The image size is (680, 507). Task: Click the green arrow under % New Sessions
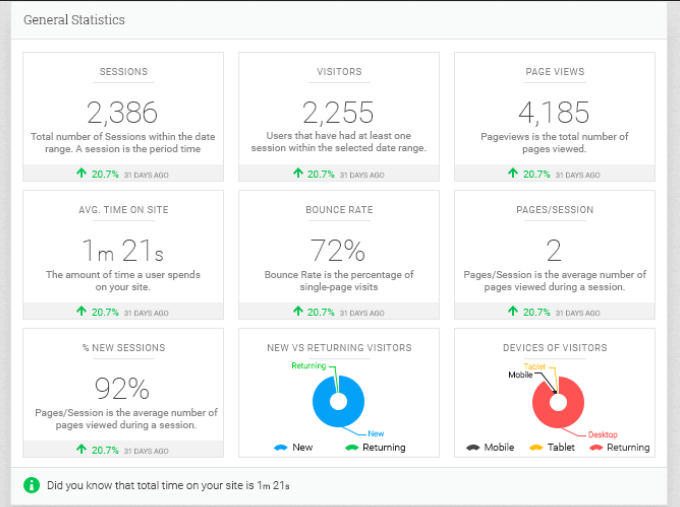pyautogui.click(x=81, y=450)
